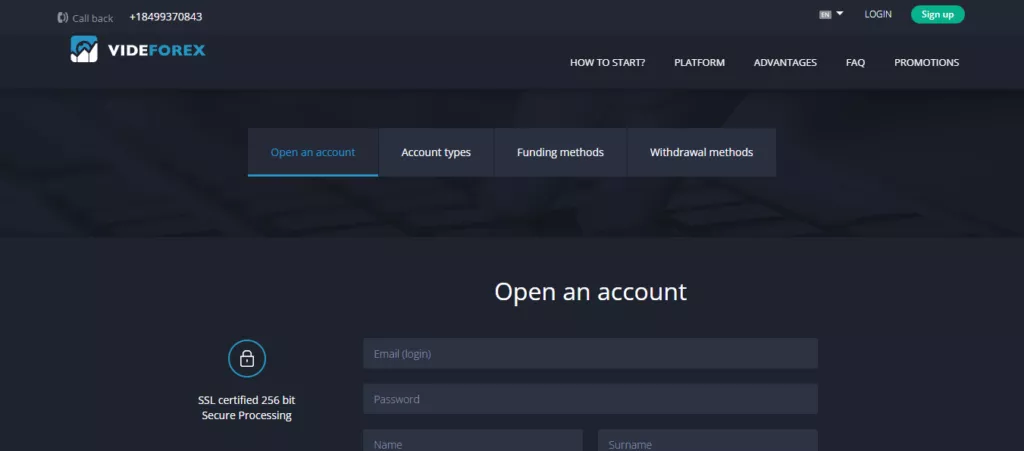Screen dimensions: 1024x451
Task: Open the ADVANTAGES menu item
Action: [x=785, y=63]
